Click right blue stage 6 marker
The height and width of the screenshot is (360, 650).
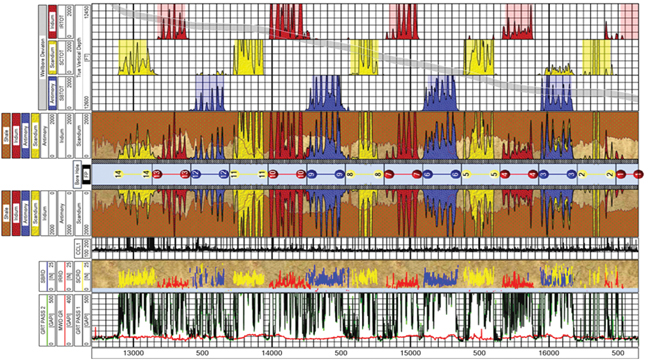(455, 175)
